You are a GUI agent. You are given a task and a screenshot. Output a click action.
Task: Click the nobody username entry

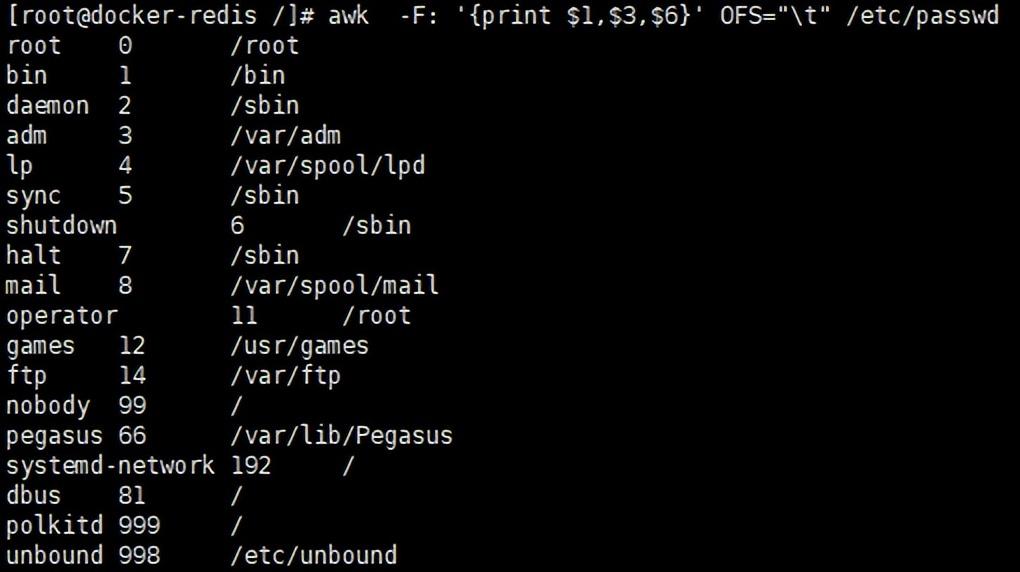click(x=48, y=406)
